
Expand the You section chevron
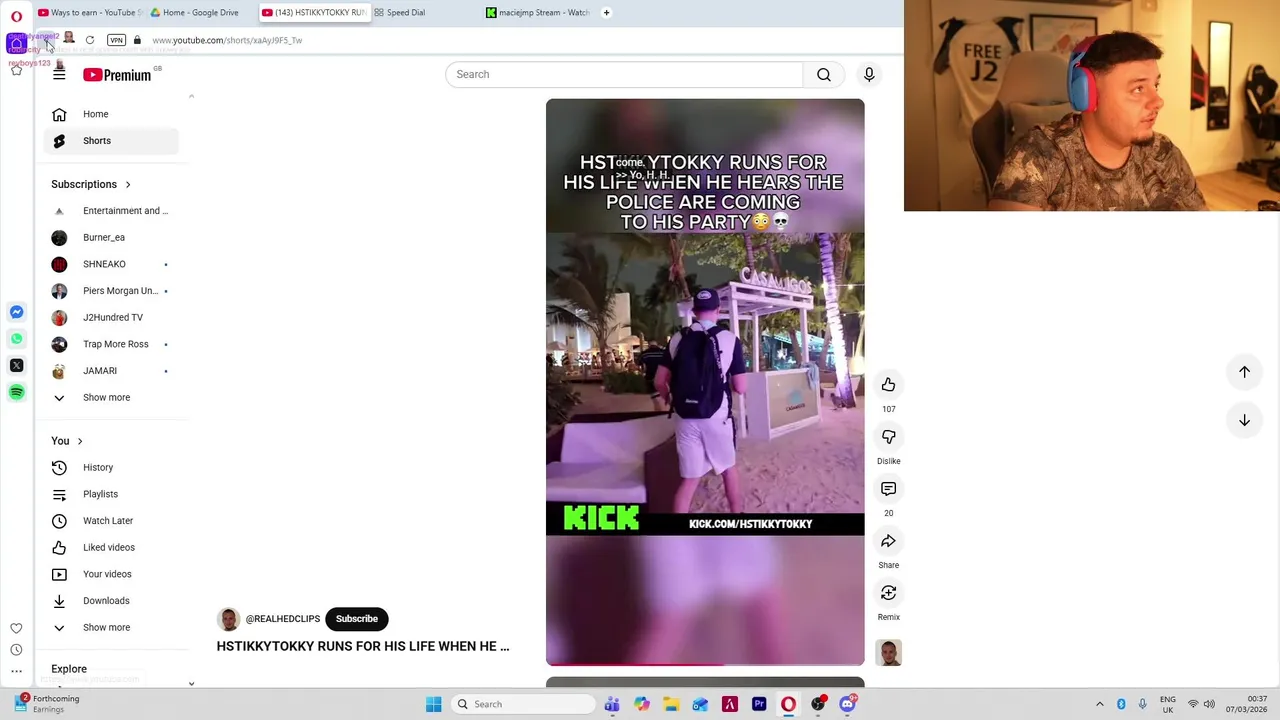click(80, 441)
